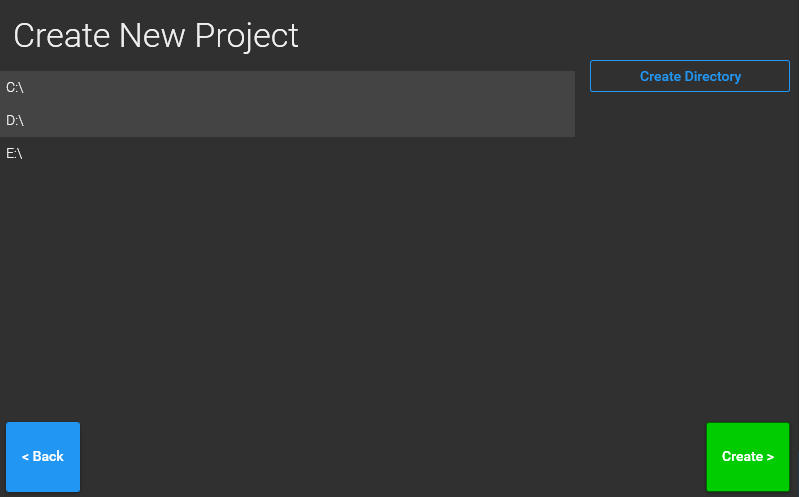Return using the < Back button
Image resolution: width=799 pixels, height=497 pixels.
[x=43, y=457]
